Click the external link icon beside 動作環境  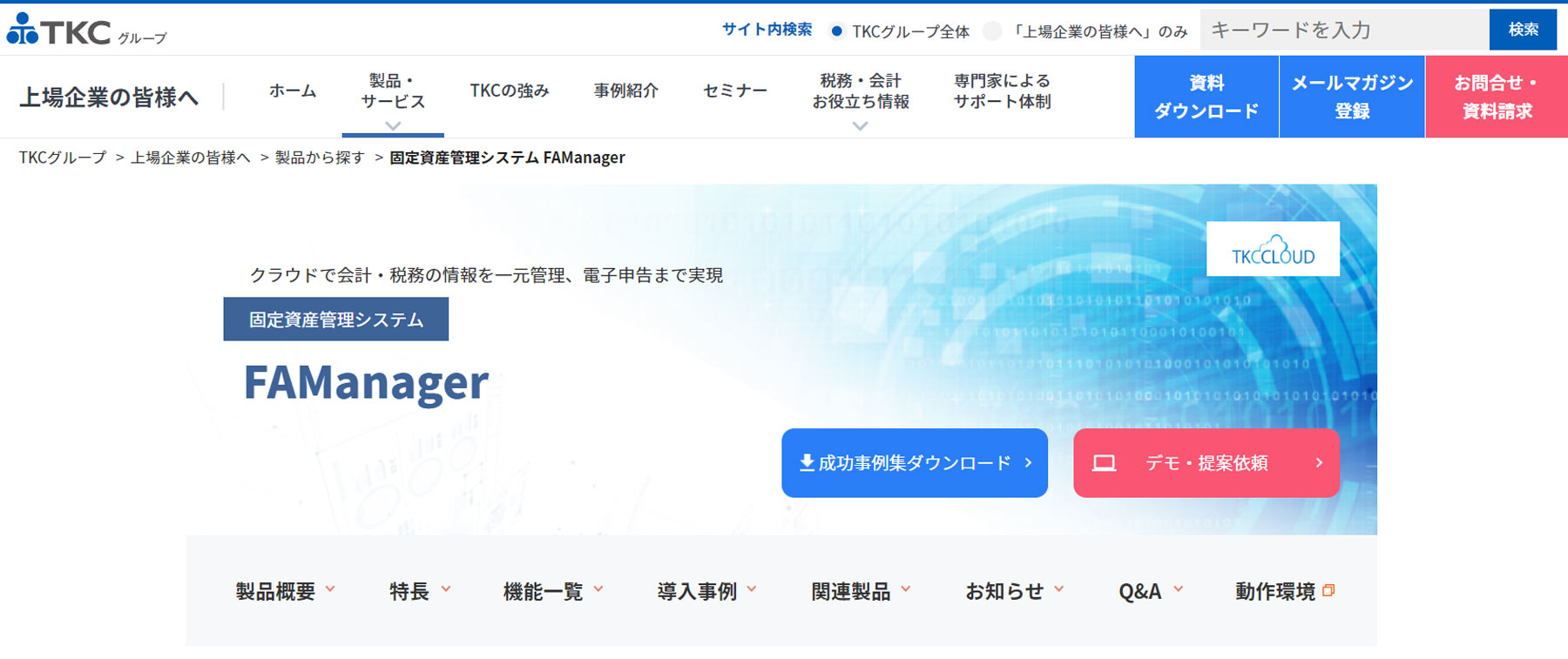[x=1328, y=590]
